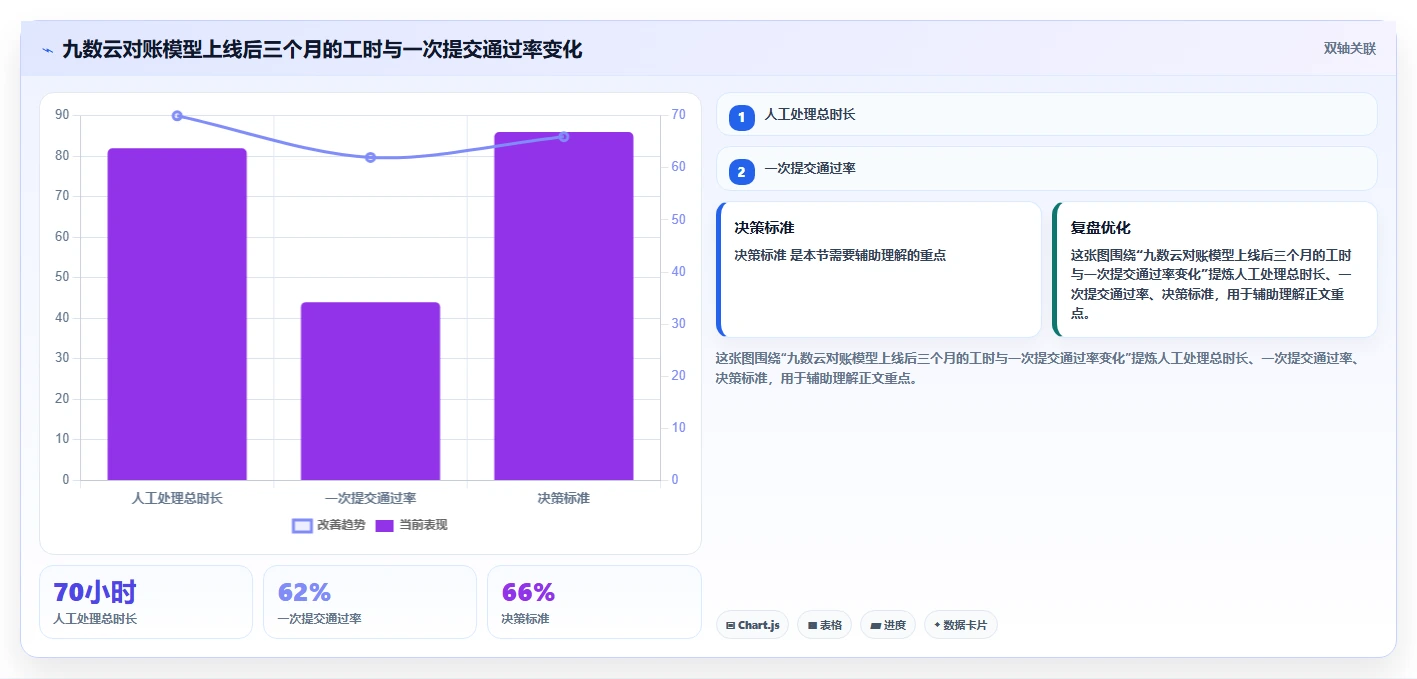The height and width of the screenshot is (679, 1417).
Task: Select the 决策标准 bar in the chart
Action: click(x=564, y=306)
